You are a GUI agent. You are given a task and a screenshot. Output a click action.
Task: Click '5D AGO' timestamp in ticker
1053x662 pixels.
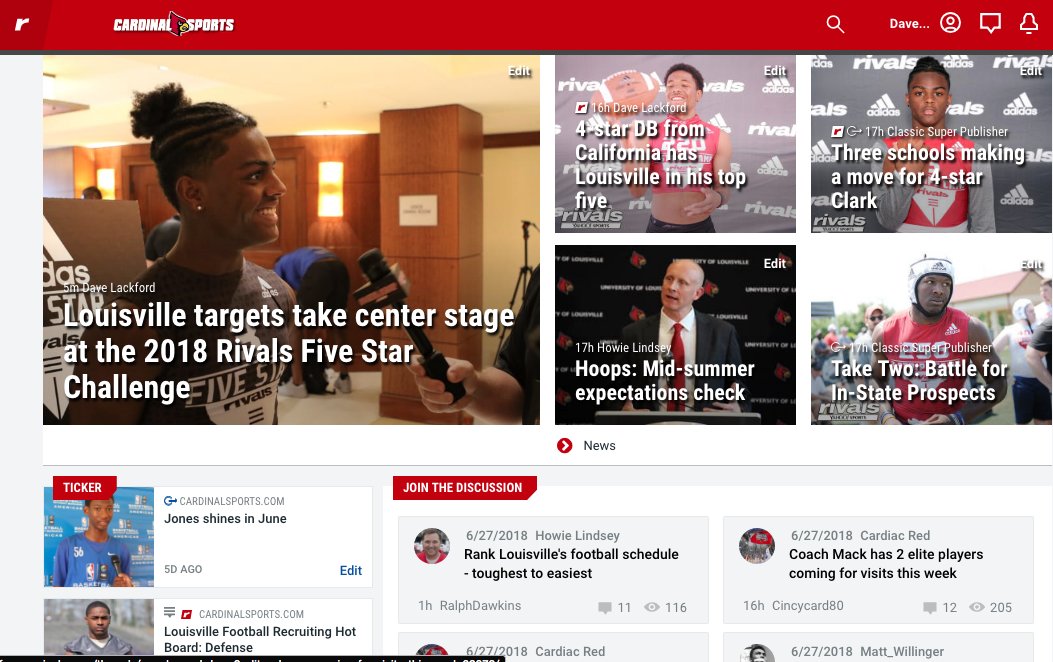(x=183, y=569)
